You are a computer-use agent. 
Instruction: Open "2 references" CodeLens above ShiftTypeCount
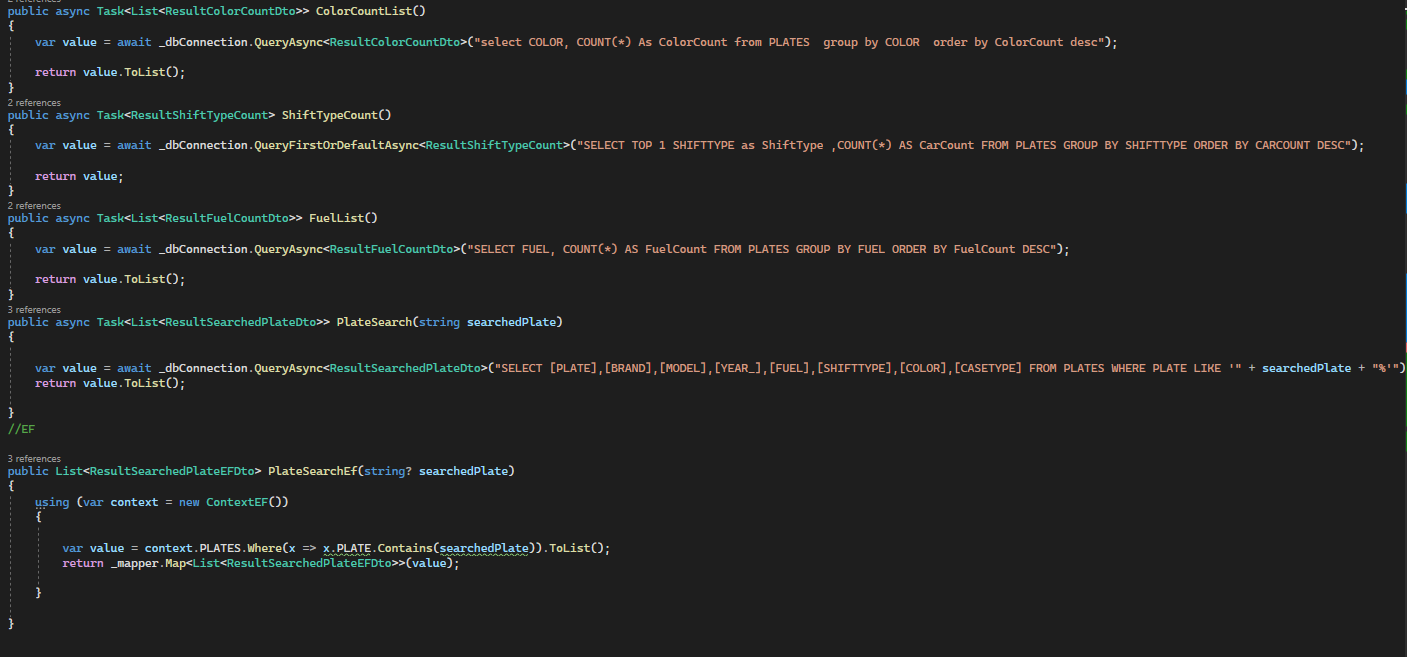pyautogui.click(x=34, y=102)
